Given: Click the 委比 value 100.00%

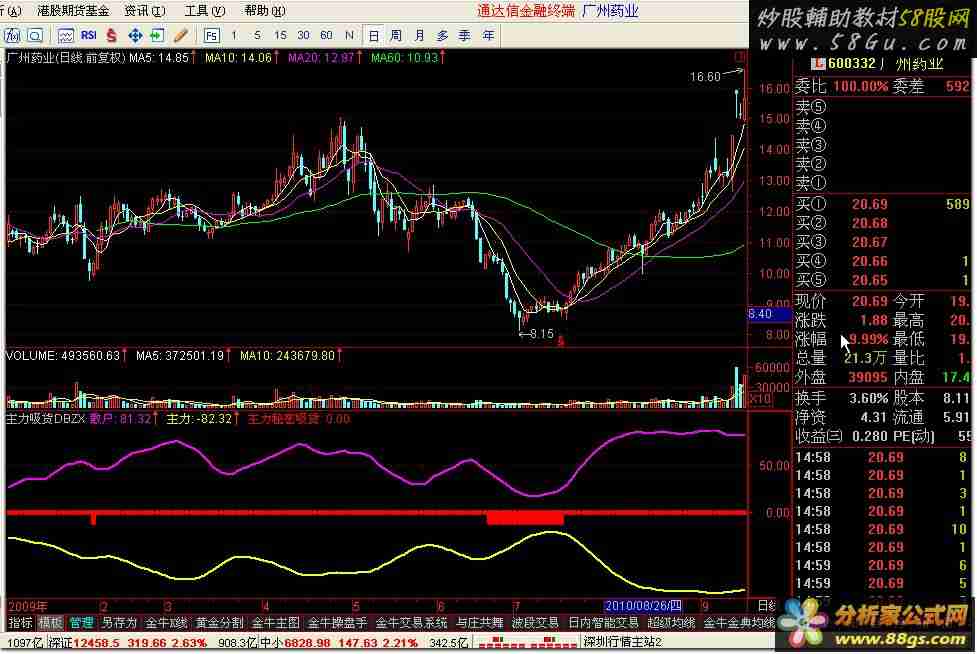Looking at the screenshot, I should click(860, 87).
